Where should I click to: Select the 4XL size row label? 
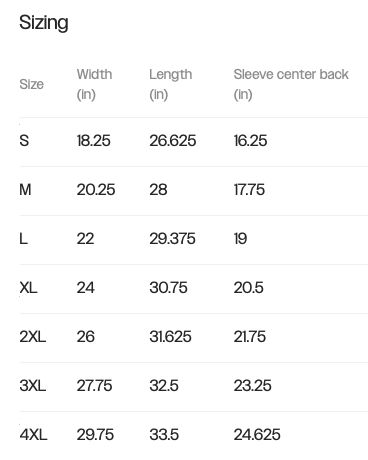coord(33,435)
